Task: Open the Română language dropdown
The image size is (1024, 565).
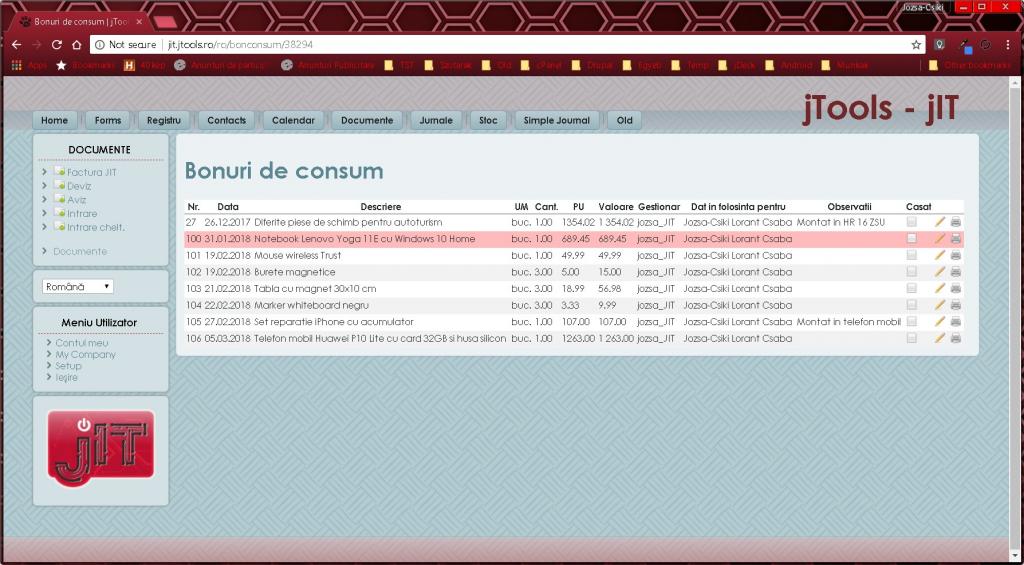Action: pyautogui.click(x=78, y=287)
